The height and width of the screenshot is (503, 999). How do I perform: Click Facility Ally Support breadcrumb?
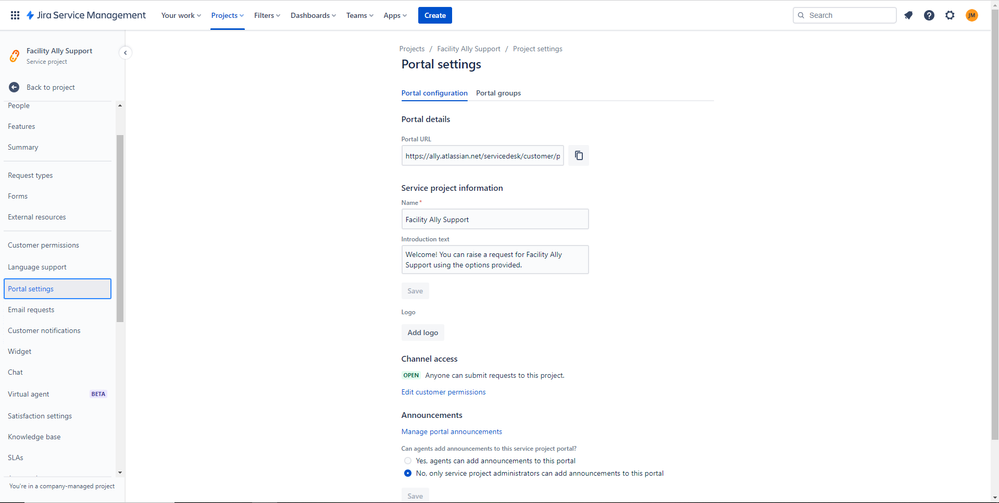[469, 48]
